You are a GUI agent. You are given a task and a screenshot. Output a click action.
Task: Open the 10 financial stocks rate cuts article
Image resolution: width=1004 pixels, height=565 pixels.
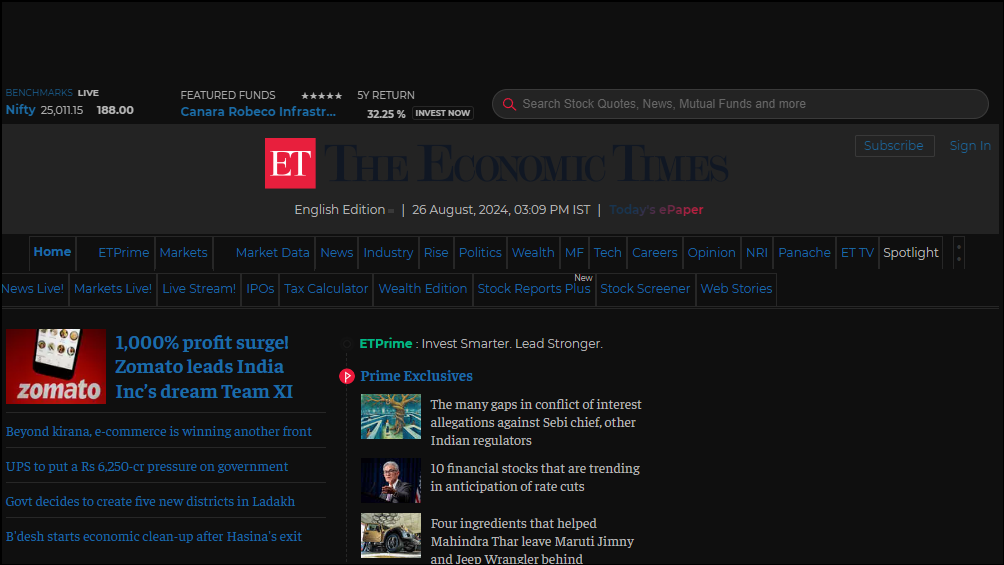(535, 477)
